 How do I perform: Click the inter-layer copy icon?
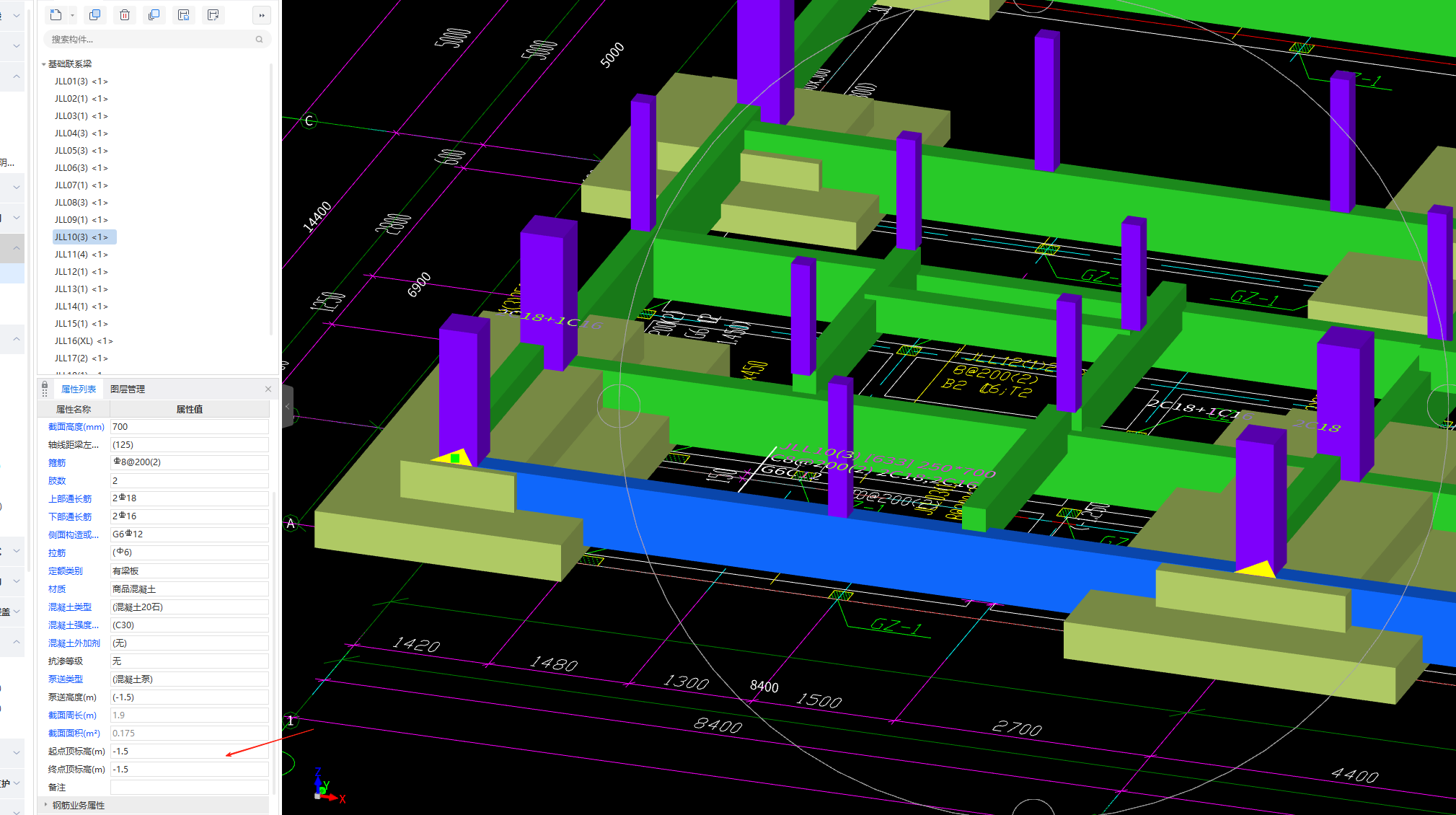[x=154, y=15]
